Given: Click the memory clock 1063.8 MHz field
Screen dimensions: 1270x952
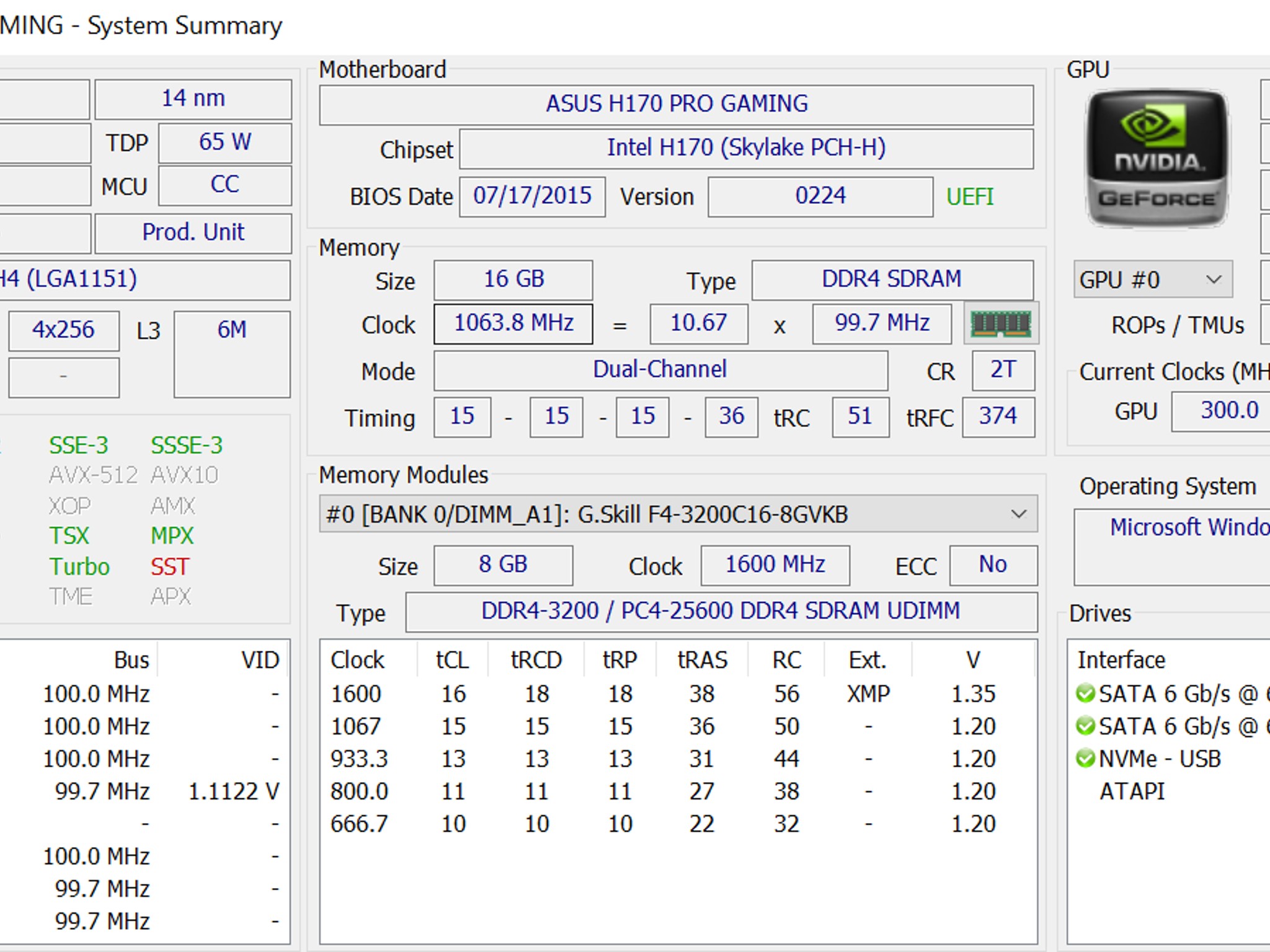Looking at the screenshot, I should [x=513, y=323].
